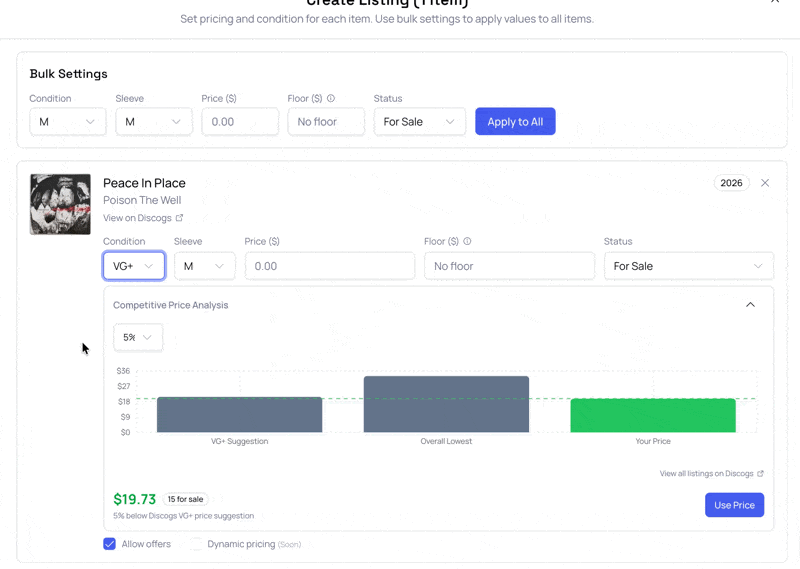Viewport: 800px width, 569px height.
Task: Open the 5% undercut percentage dropdown
Action: pos(138,337)
